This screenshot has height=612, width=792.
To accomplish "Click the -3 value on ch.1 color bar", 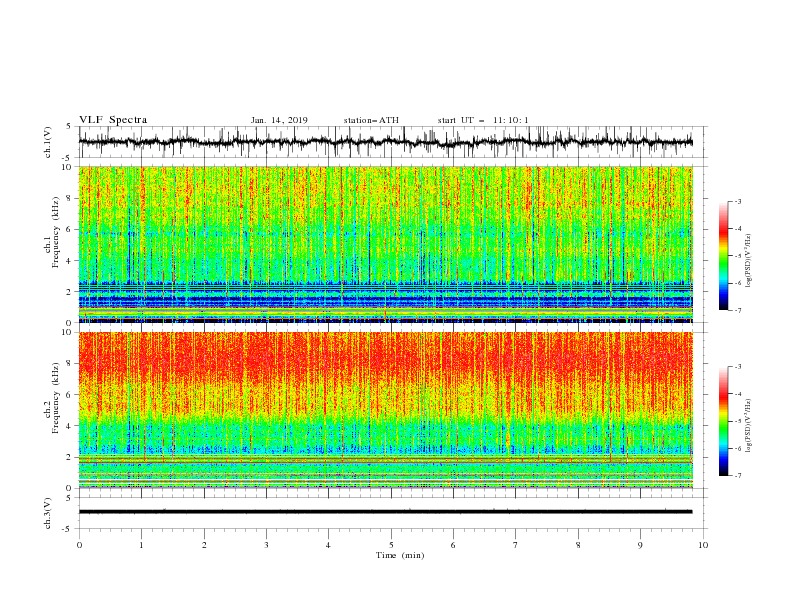I will coord(737,201).
